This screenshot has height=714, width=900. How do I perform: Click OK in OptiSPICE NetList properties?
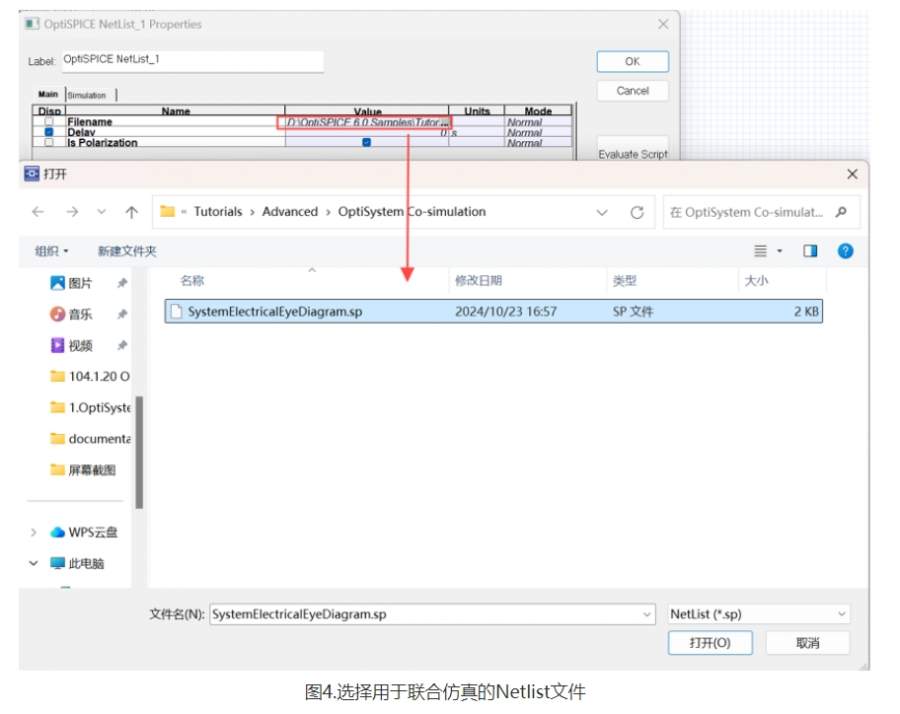coord(633,61)
